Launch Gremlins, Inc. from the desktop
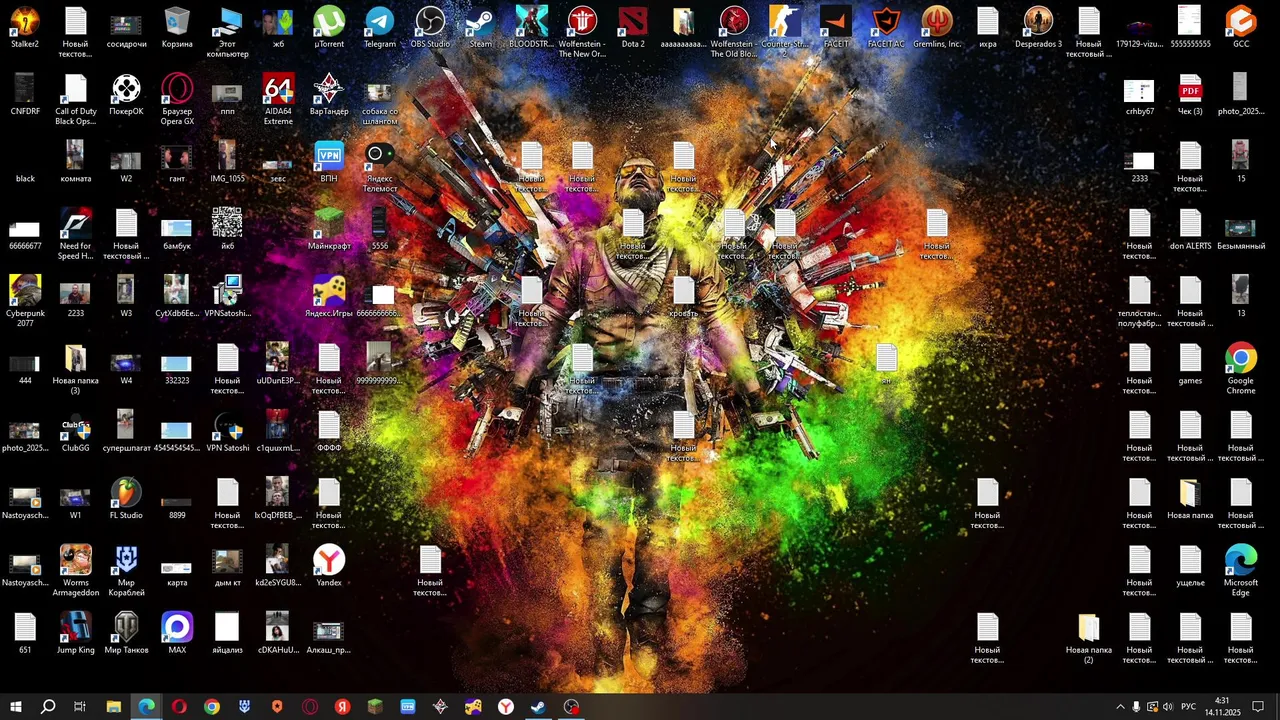This screenshot has height=720, width=1280. pyautogui.click(x=937, y=28)
